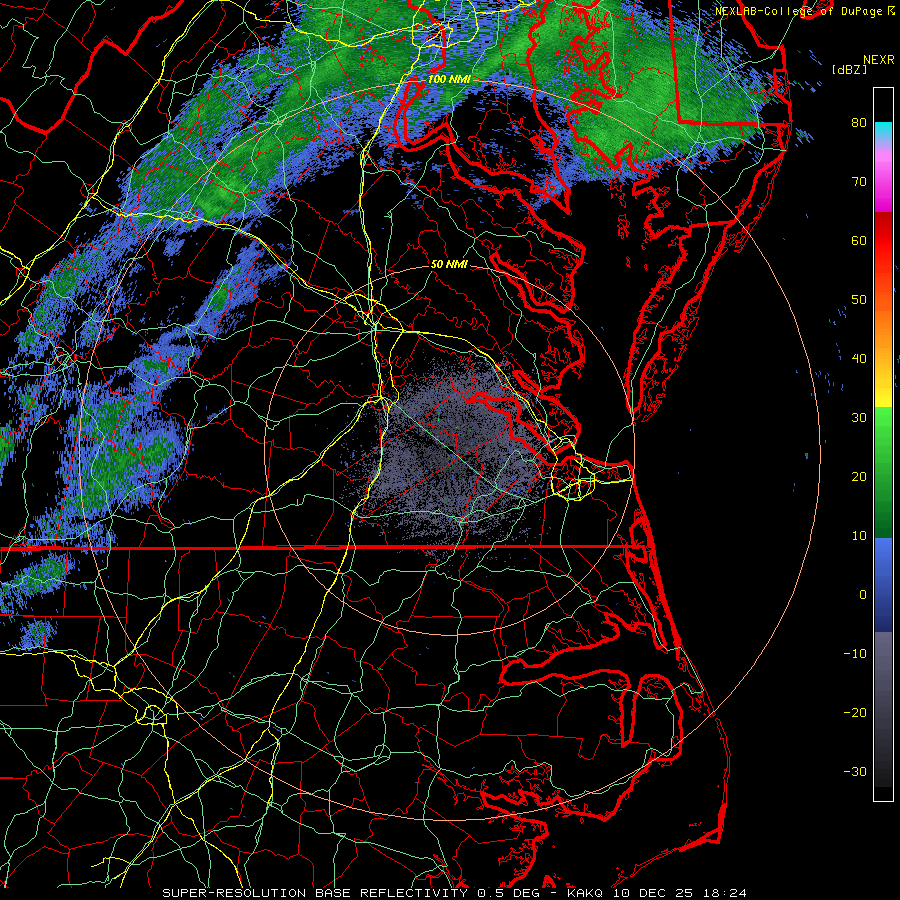Click the 80 dBZ scale value

[859, 123]
